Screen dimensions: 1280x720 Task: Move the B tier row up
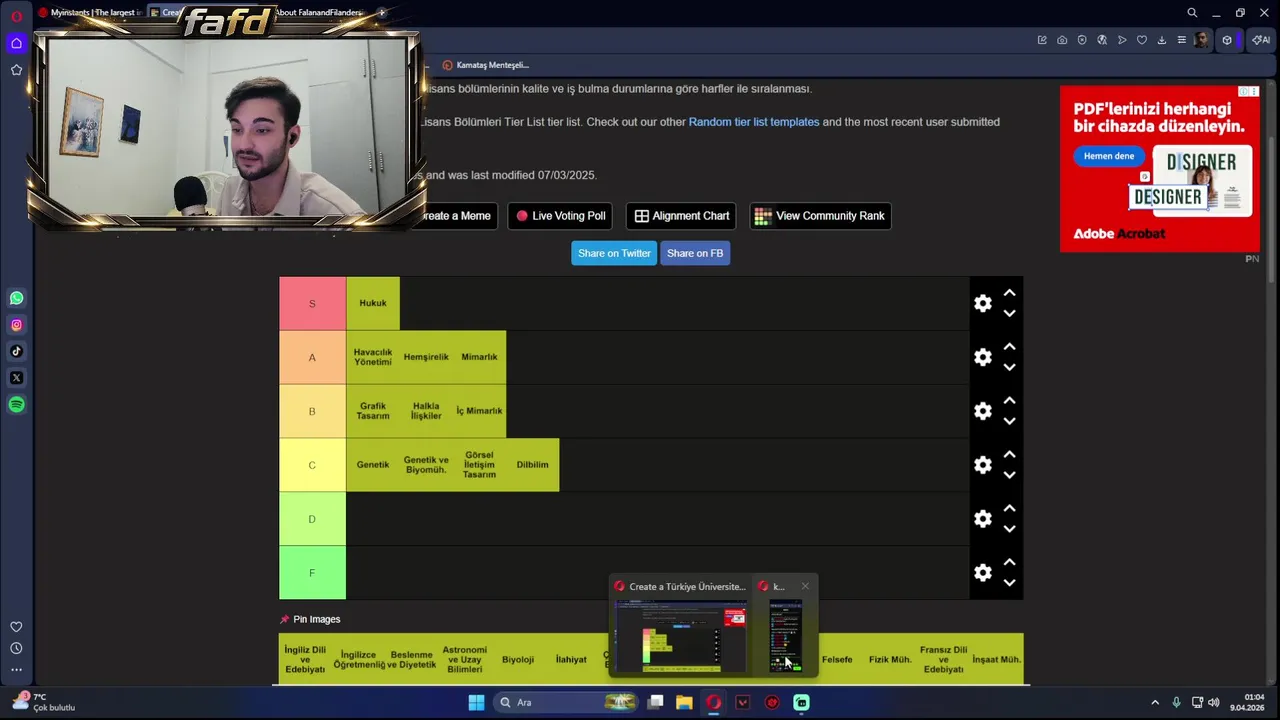[x=1009, y=401]
